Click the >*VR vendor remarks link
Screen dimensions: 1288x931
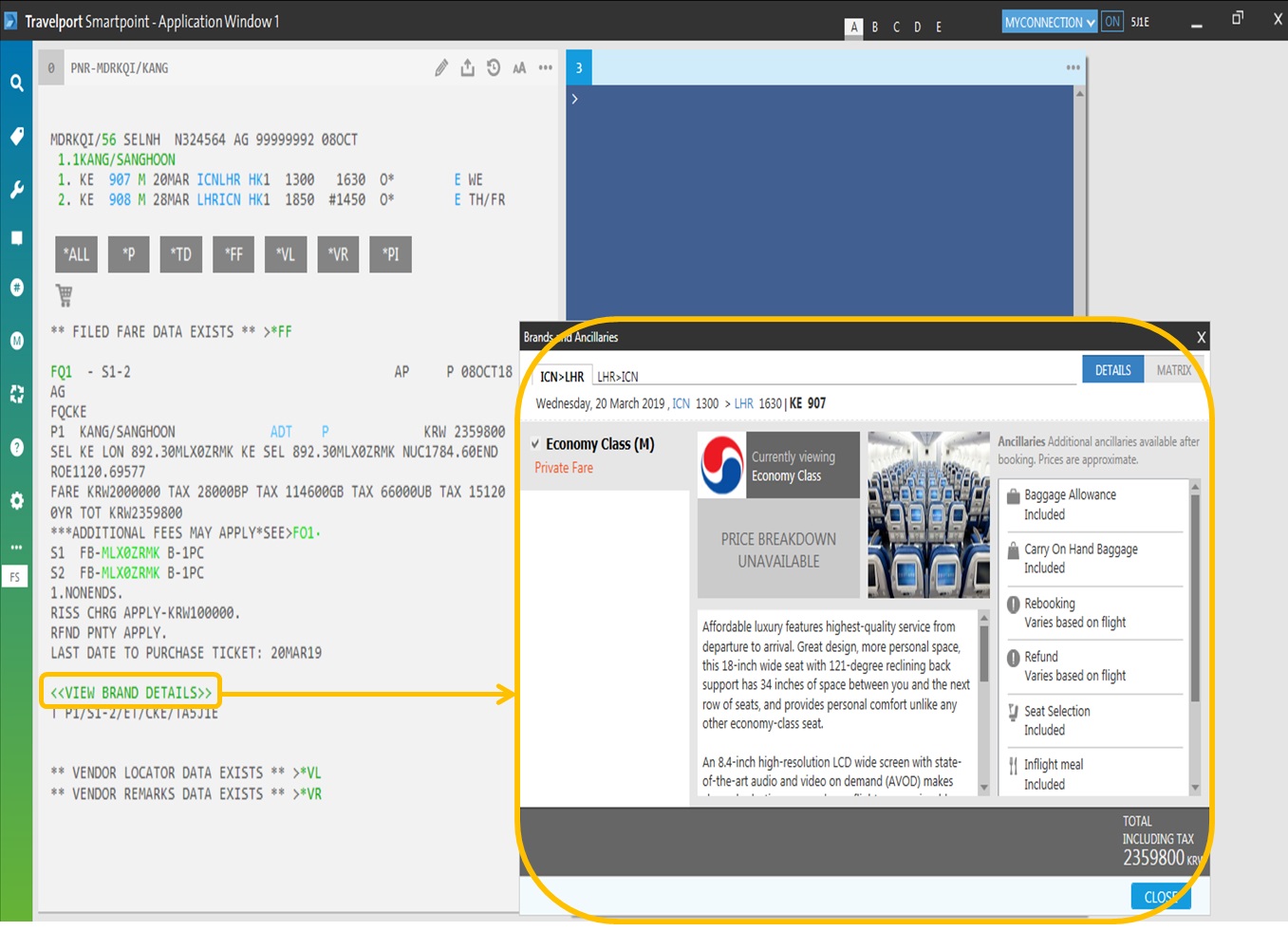pos(308,793)
